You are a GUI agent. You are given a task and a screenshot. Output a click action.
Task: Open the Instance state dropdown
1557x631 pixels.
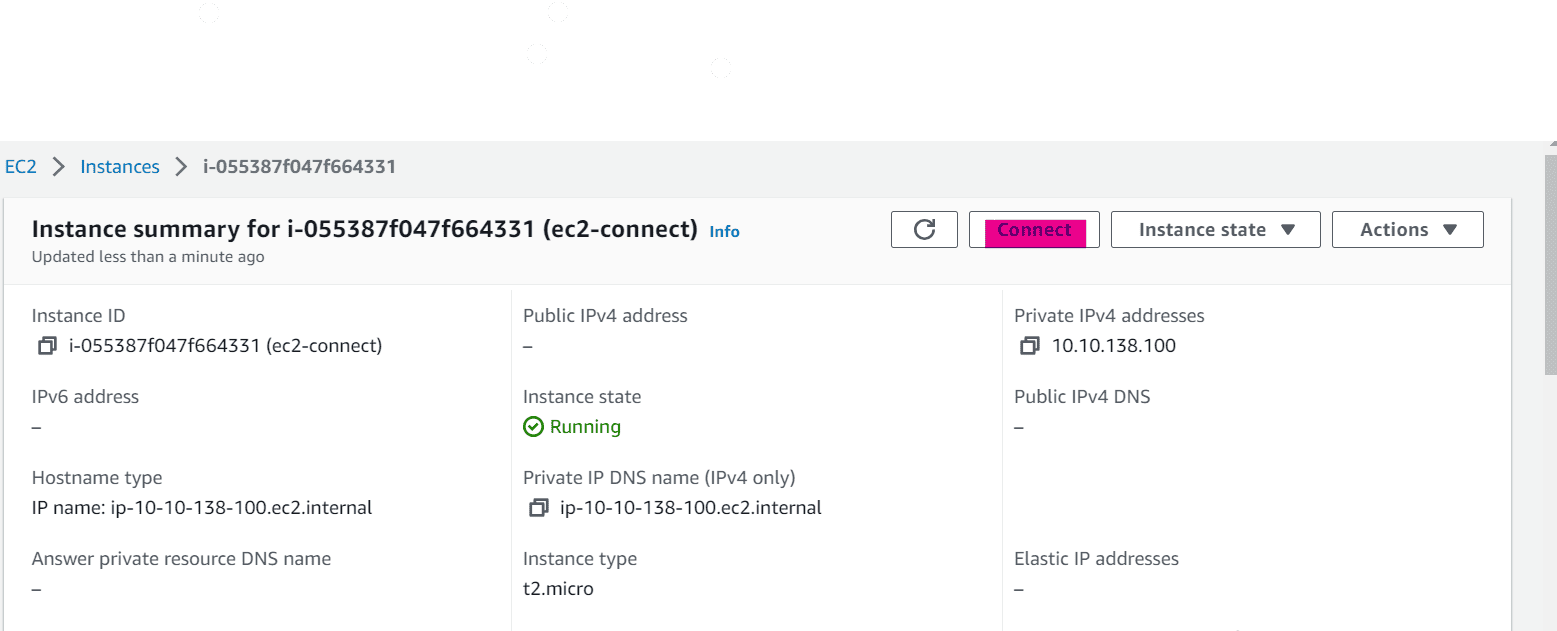click(x=1215, y=229)
